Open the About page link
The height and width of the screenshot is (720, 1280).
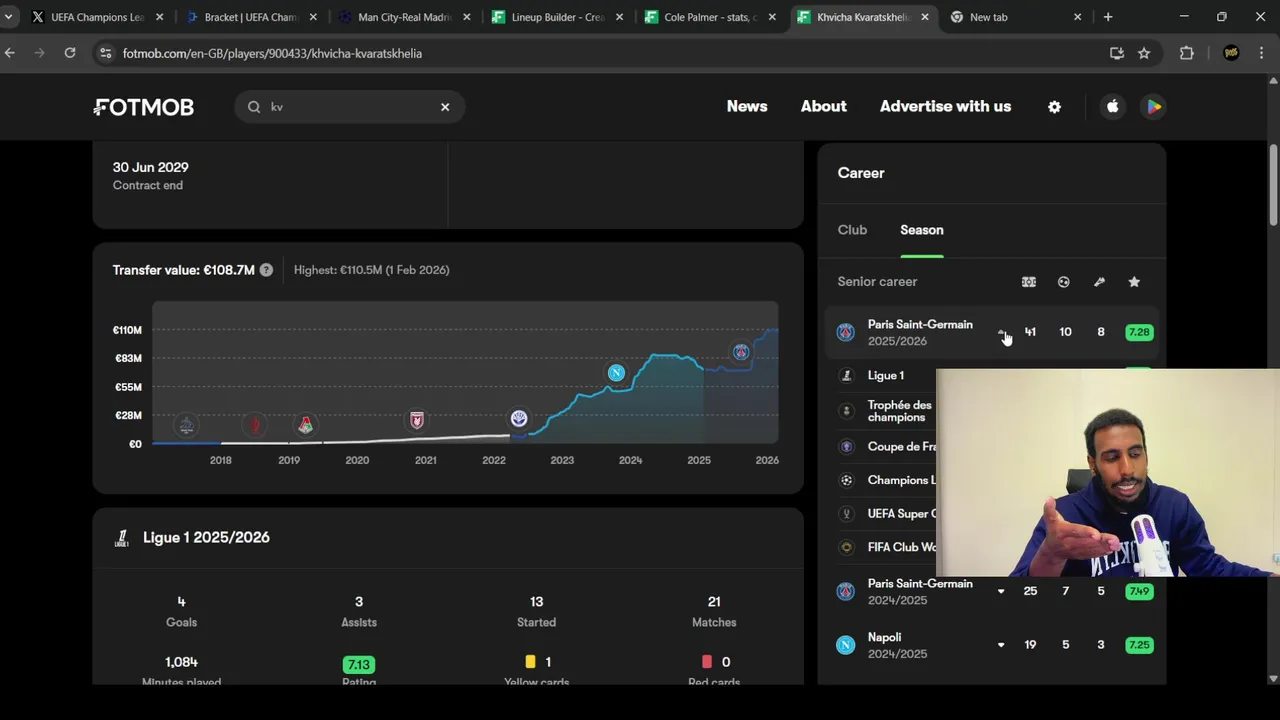[x=823, y=106]
